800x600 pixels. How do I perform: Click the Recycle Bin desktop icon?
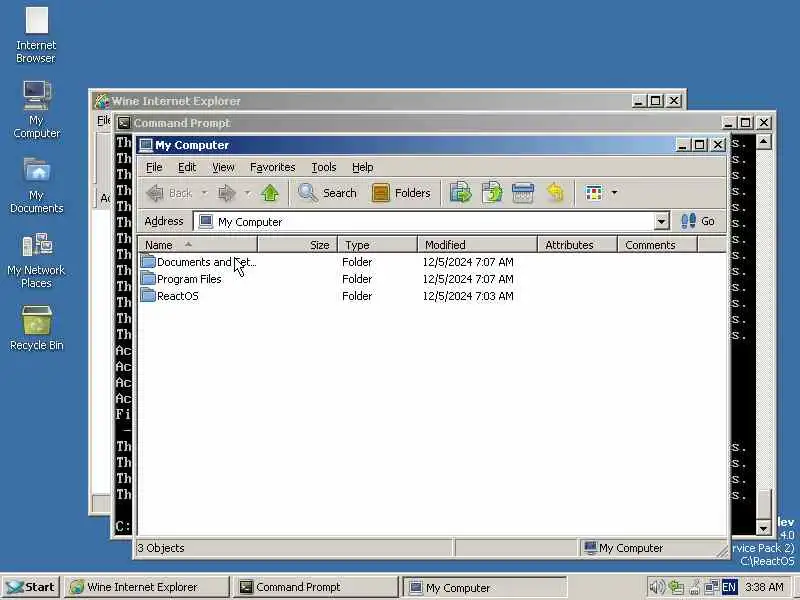(x=37, y=328)
